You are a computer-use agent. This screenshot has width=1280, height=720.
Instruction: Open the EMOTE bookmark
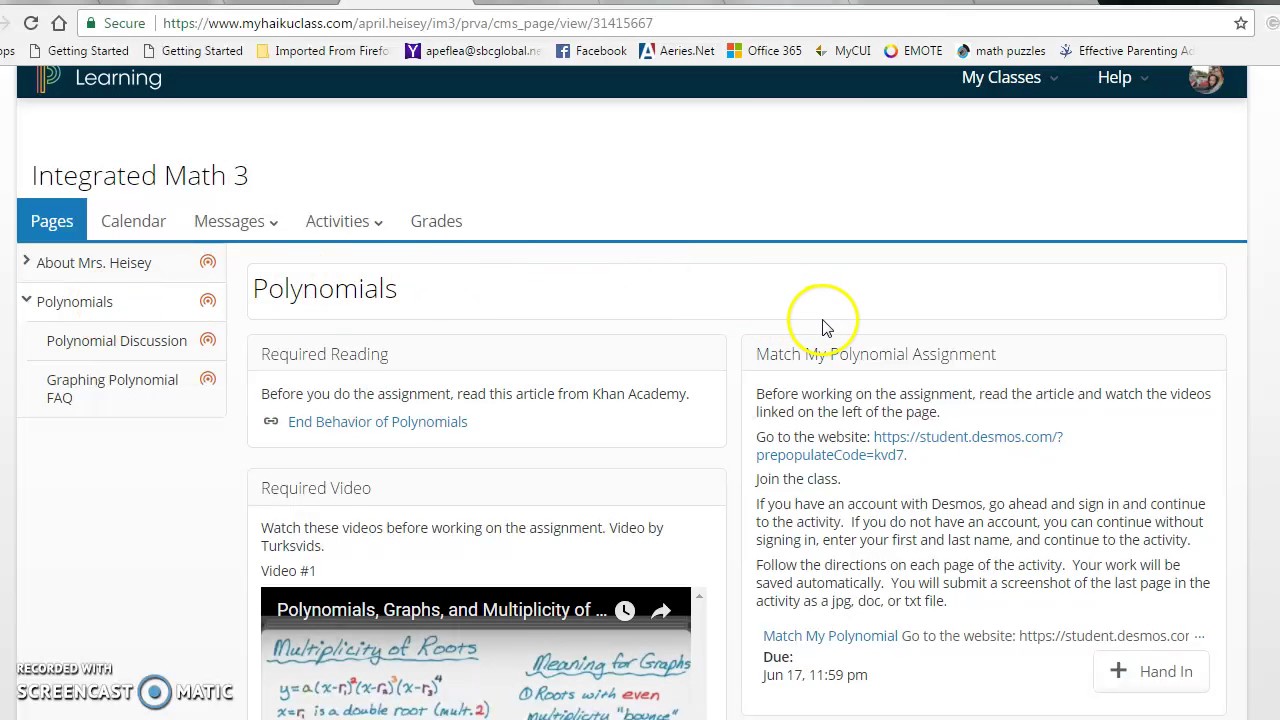pyautogui.click(x=913, y=51)
